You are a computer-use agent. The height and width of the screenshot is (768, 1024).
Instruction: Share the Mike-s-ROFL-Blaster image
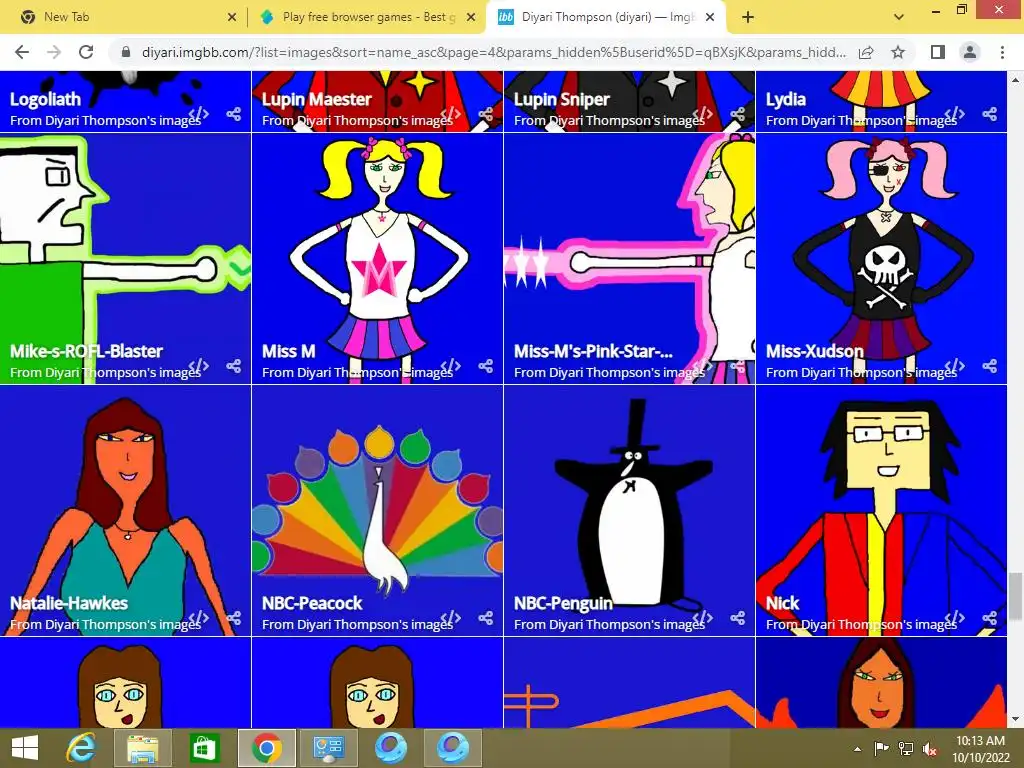234,366
